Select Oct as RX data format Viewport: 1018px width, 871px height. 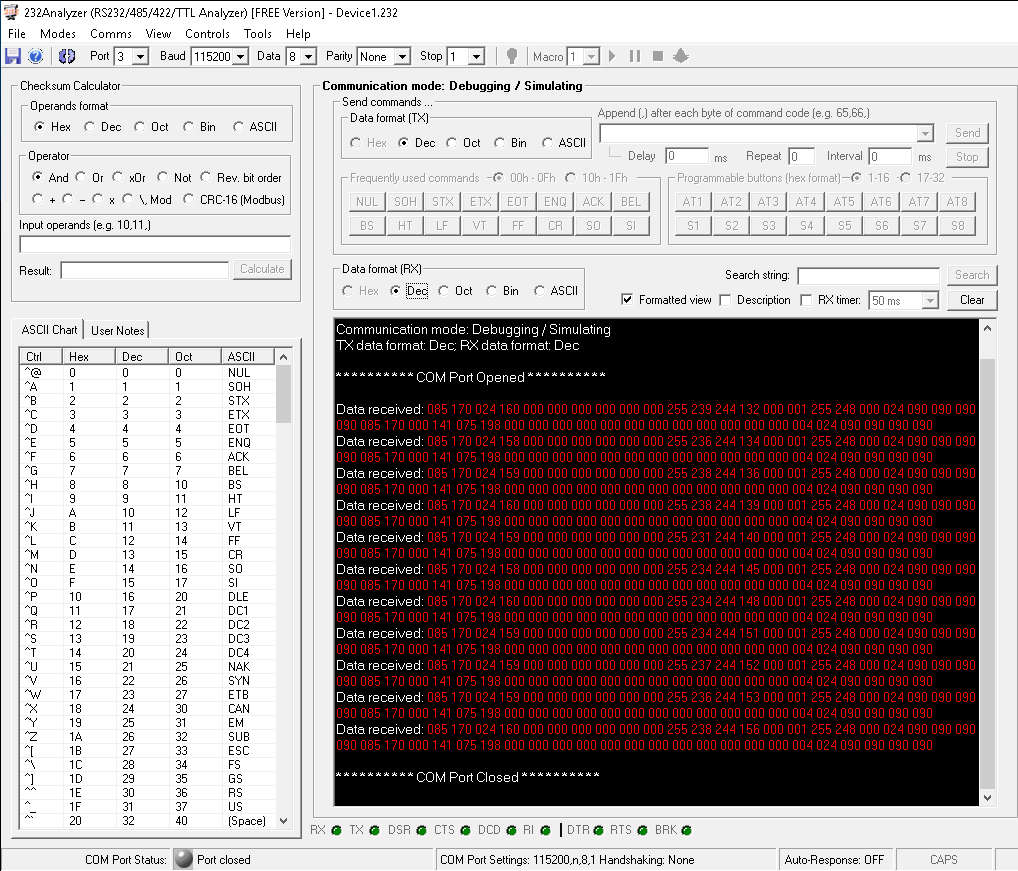(443, 291)
